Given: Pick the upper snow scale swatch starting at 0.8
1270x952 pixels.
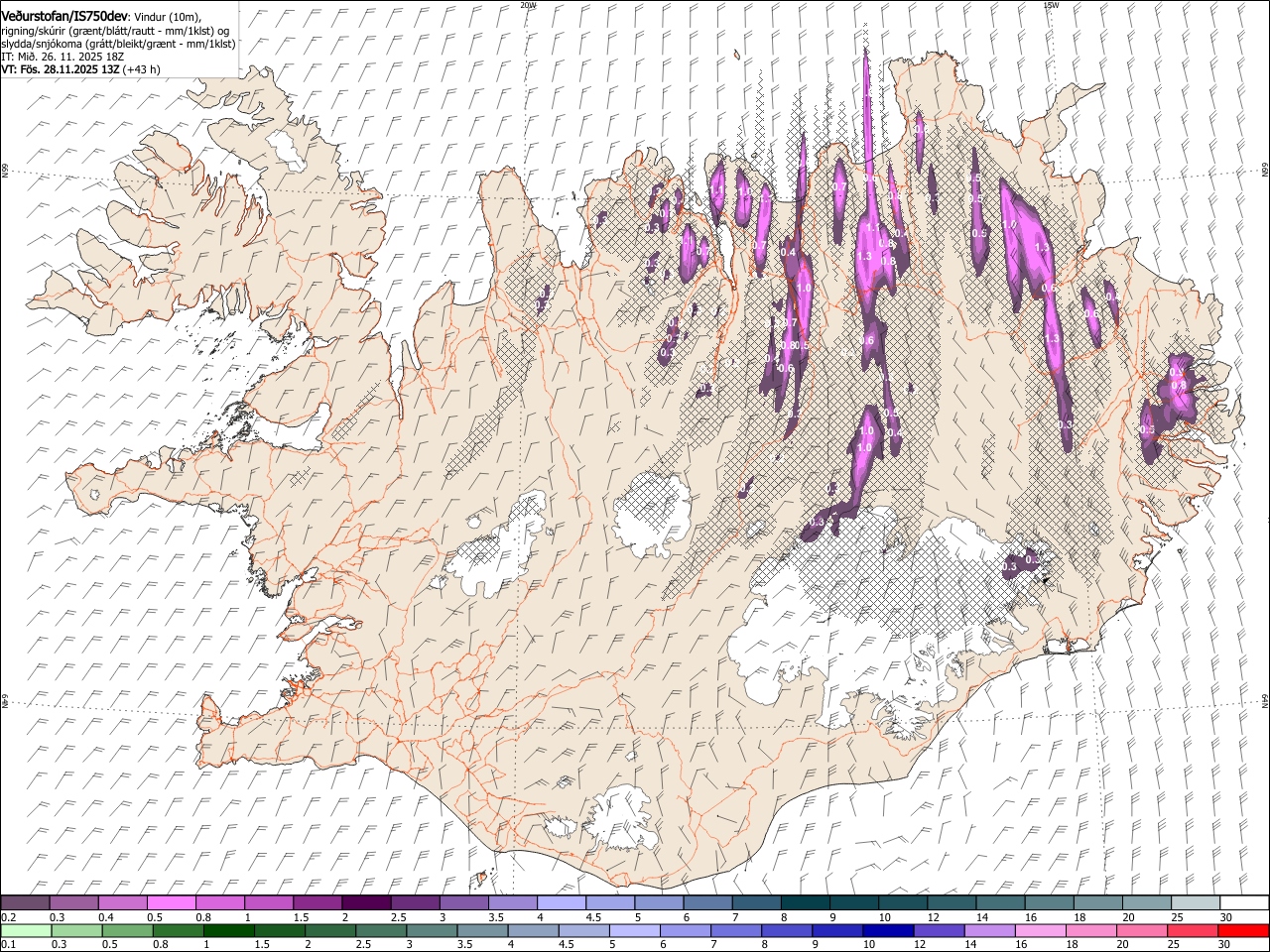Looking at the screenshot, I should click(x=219, y=902).
